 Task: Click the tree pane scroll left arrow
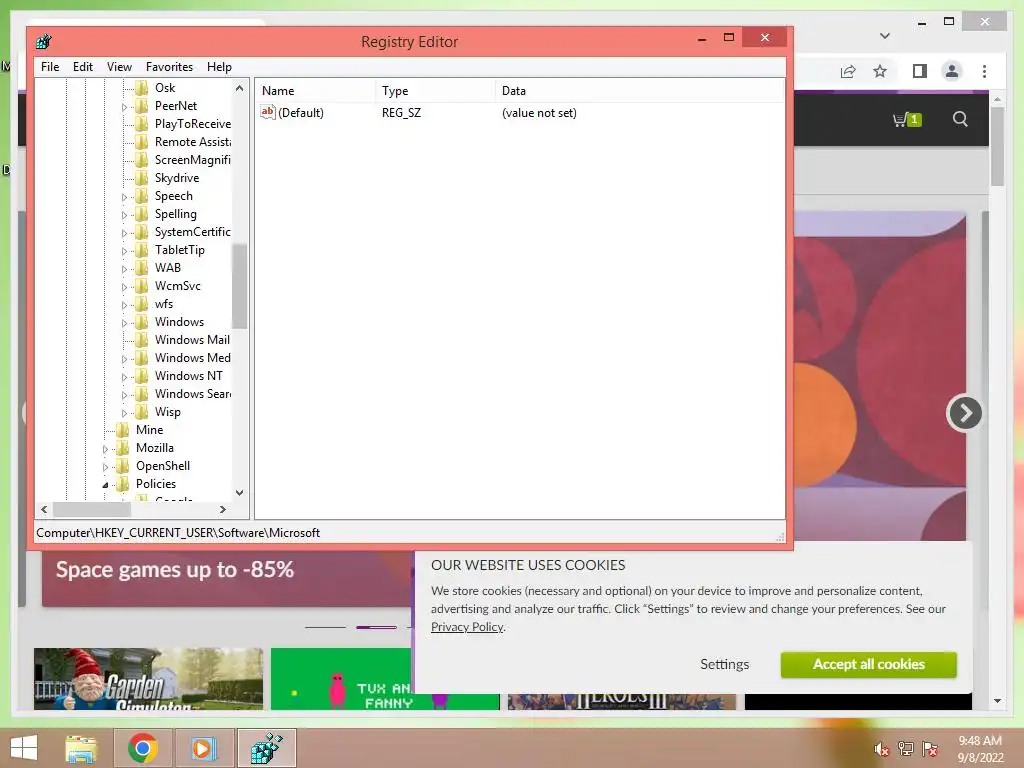click(x=44, y=509)
